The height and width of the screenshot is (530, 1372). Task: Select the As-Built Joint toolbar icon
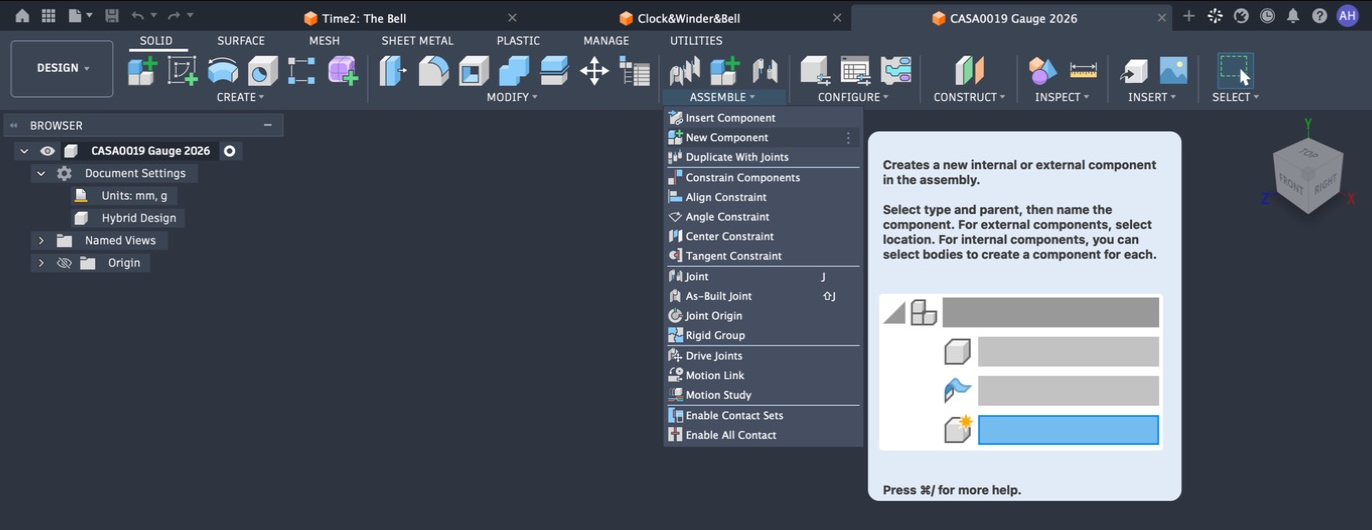point(764,71)
